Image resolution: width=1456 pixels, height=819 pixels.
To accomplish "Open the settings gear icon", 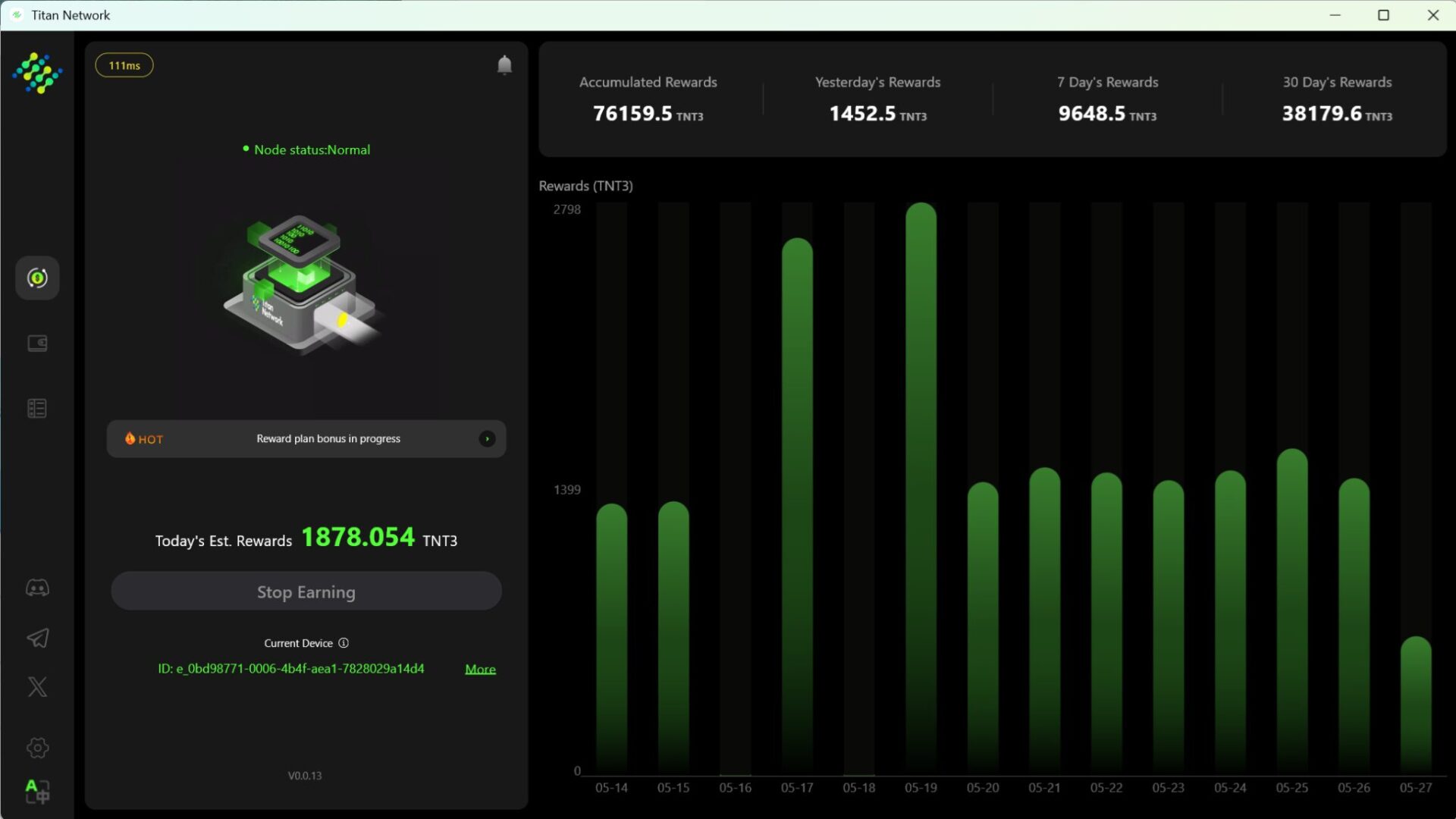I will pyautogui.click(x=37, y=748).
